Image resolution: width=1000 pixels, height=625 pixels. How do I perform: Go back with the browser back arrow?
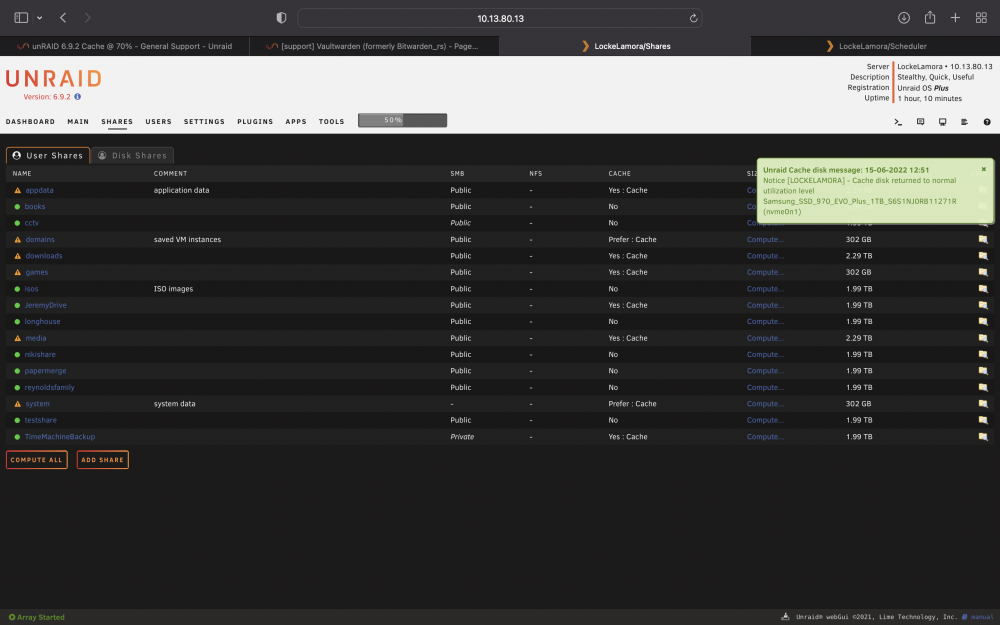tap(63, 18)
